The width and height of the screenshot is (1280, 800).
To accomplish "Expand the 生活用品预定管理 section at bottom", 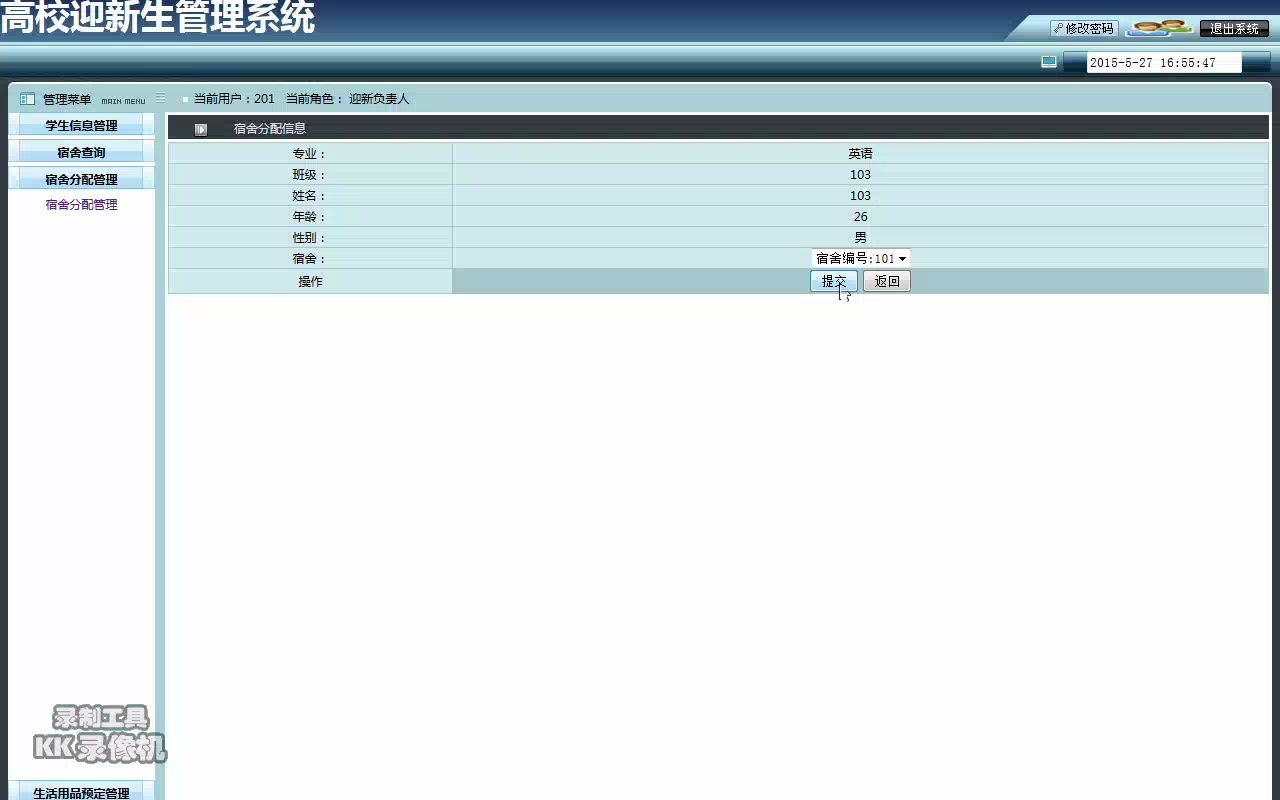I will pos(80,791).
